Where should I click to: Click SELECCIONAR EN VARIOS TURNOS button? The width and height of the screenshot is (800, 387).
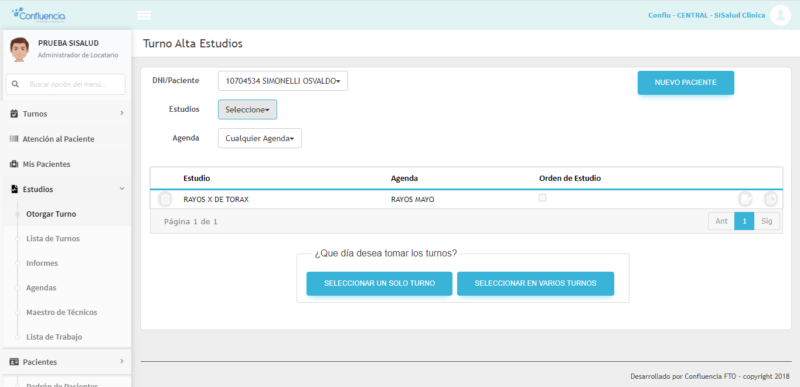coord(535,283)
